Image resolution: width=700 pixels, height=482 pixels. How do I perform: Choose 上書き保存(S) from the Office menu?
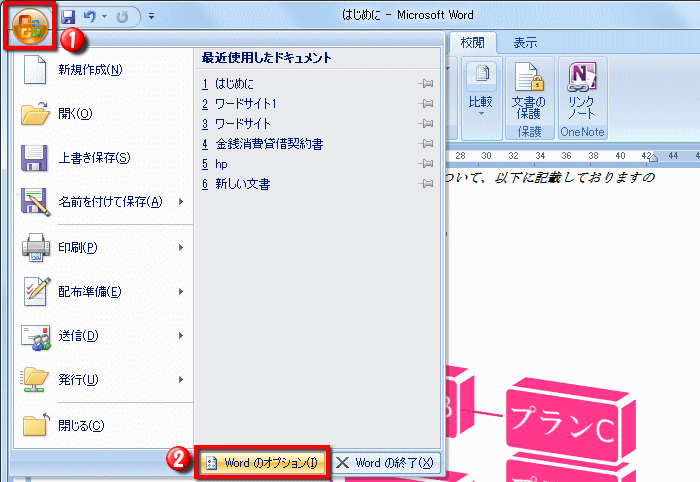(x=104, y=158)
